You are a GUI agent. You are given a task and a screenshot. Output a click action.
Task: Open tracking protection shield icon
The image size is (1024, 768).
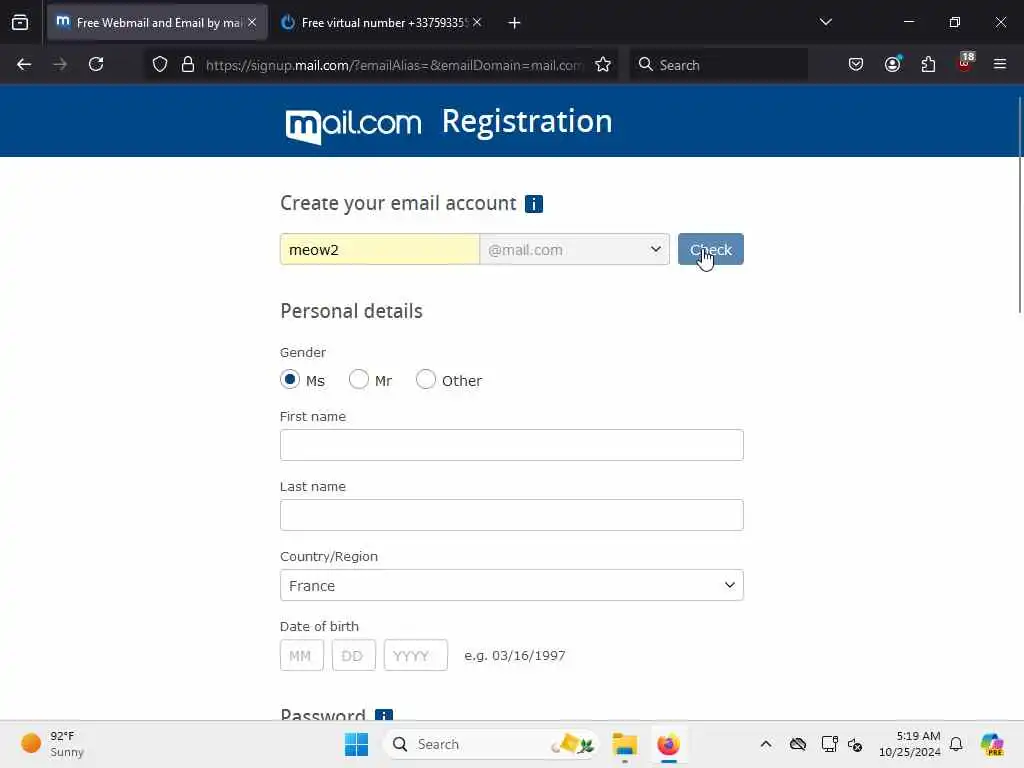click(x=160, y=64)
